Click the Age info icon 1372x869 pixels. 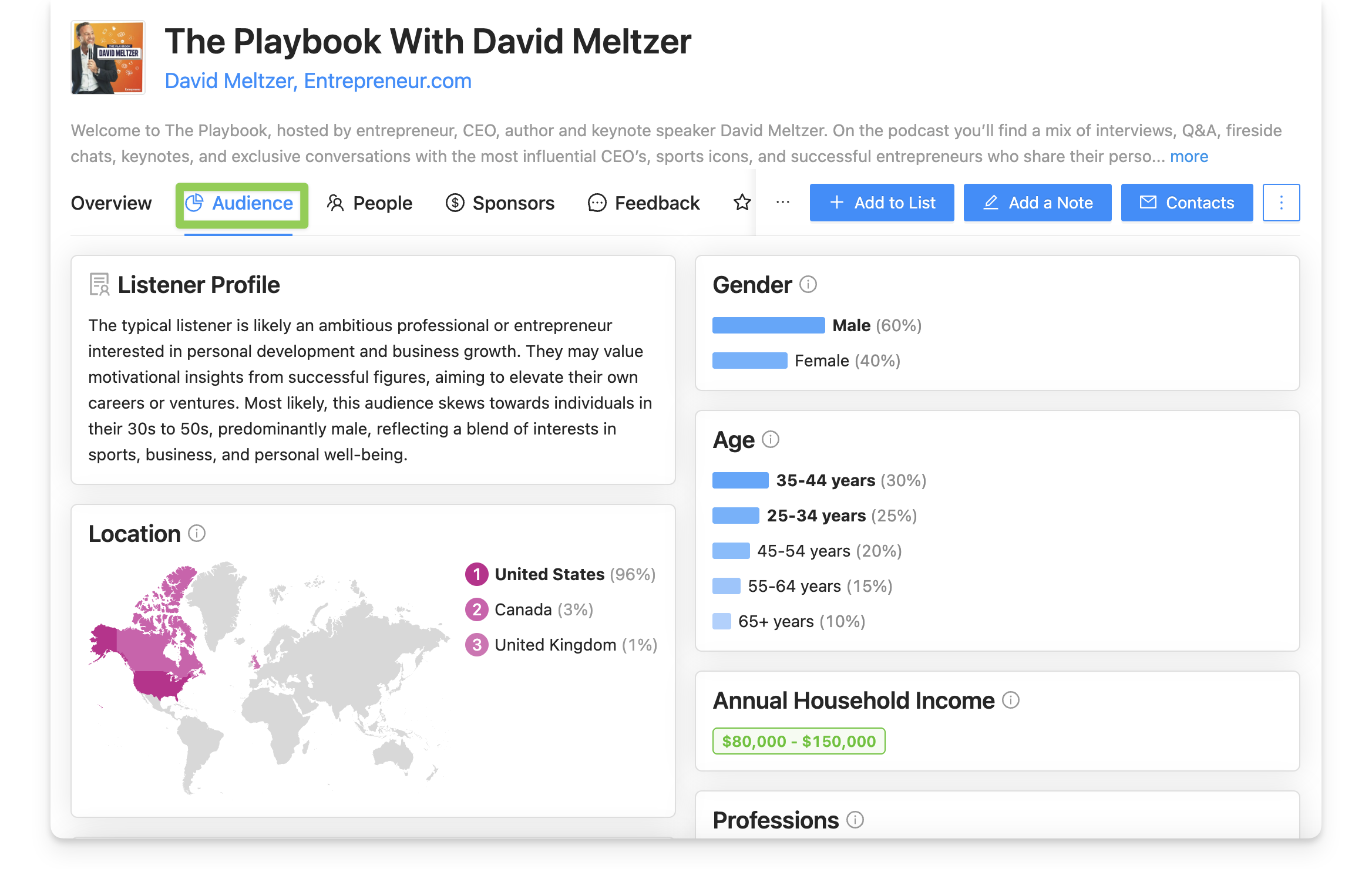point(770,439)
